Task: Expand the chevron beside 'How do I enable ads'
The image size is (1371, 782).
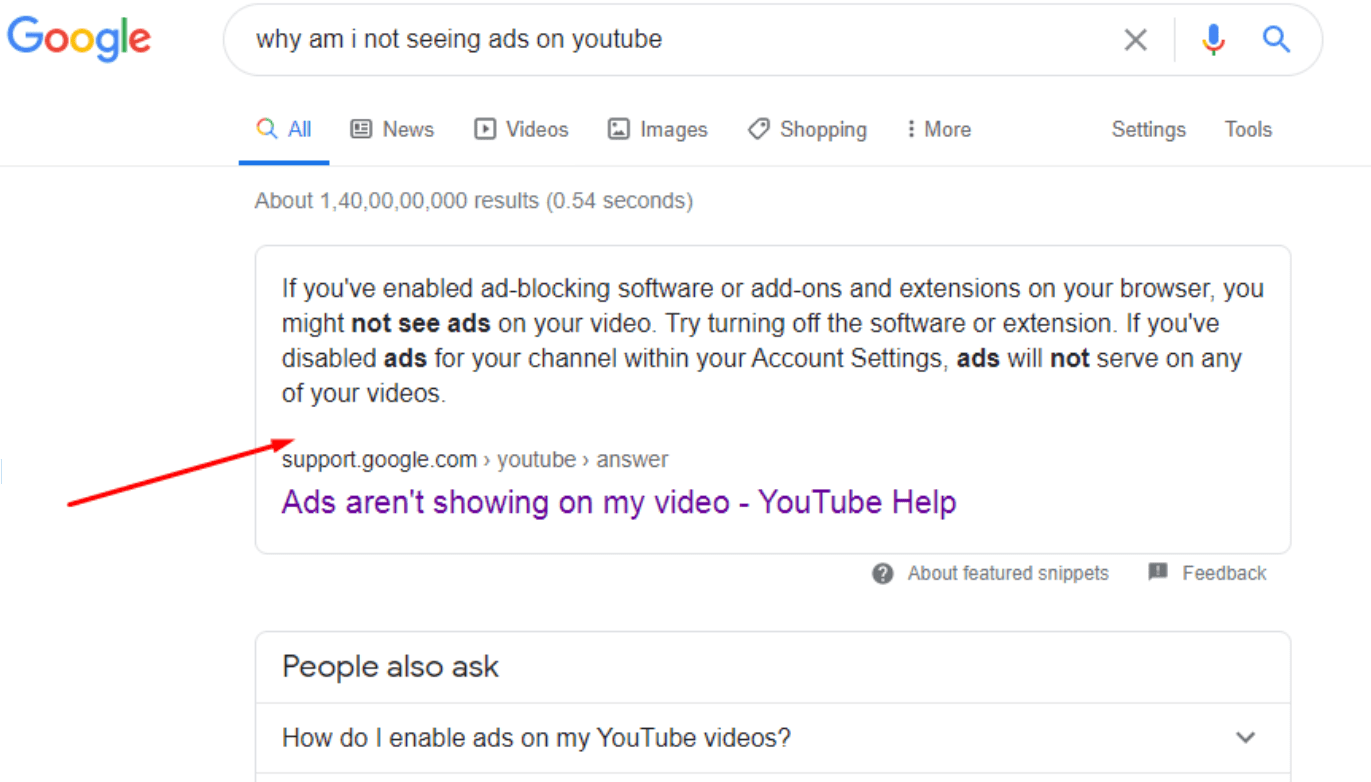Action: tap(1245, 738)
